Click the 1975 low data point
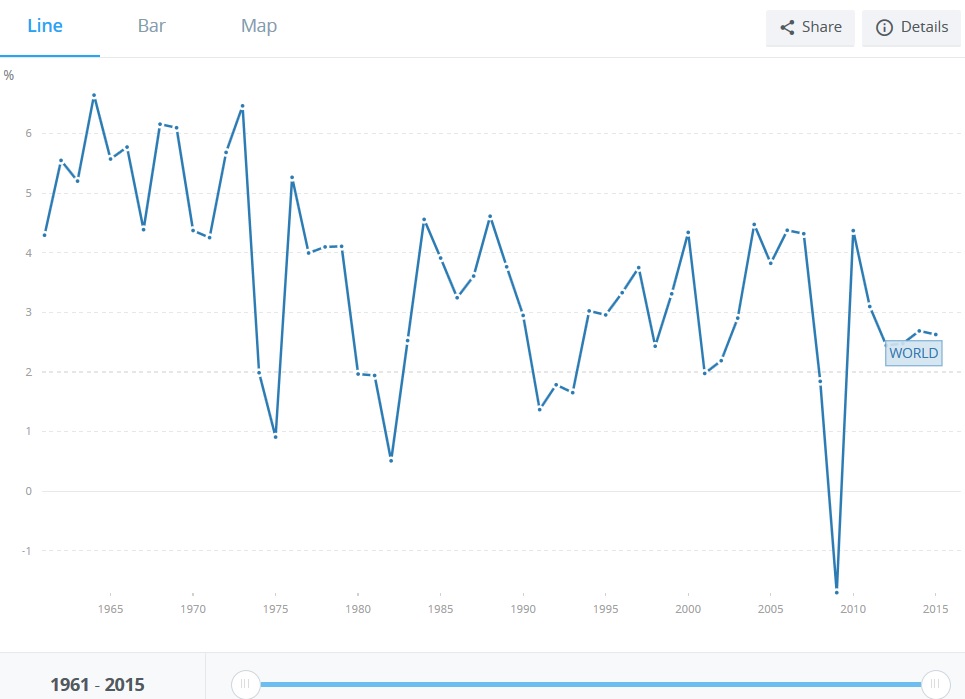965x699 pixels. [275, 436]
